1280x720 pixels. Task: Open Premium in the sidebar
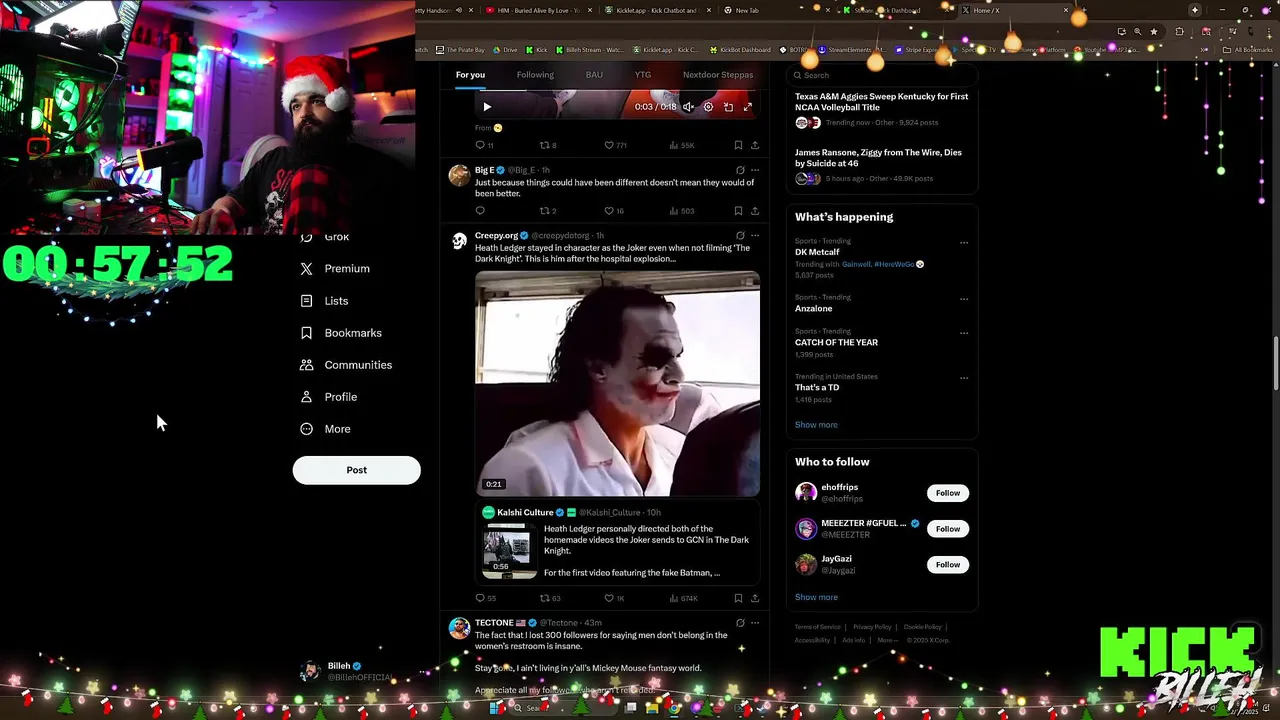click(335, 269)
